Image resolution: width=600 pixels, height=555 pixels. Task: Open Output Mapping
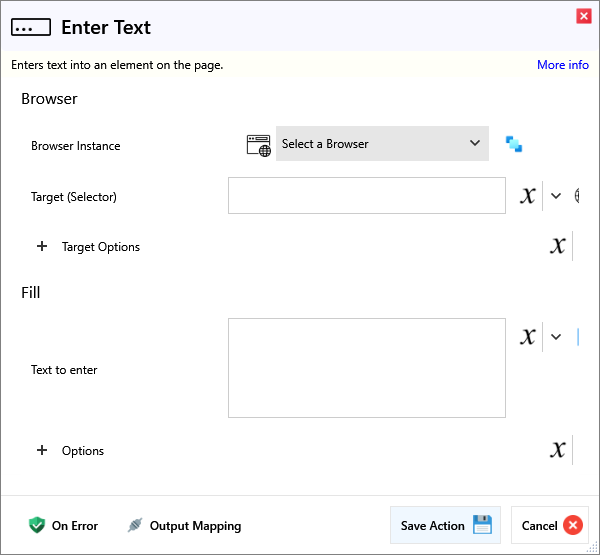[184, 525]
